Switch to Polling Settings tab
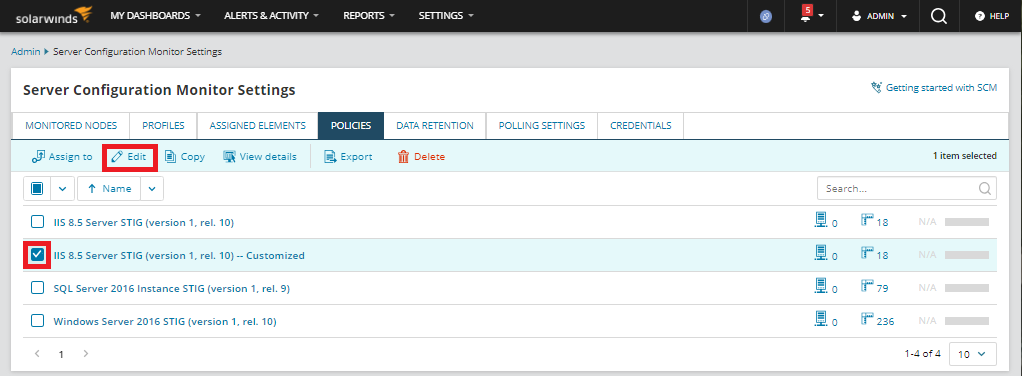This screenshot has height=376, width=1022. pyautogui.click(x=542, y=126)
